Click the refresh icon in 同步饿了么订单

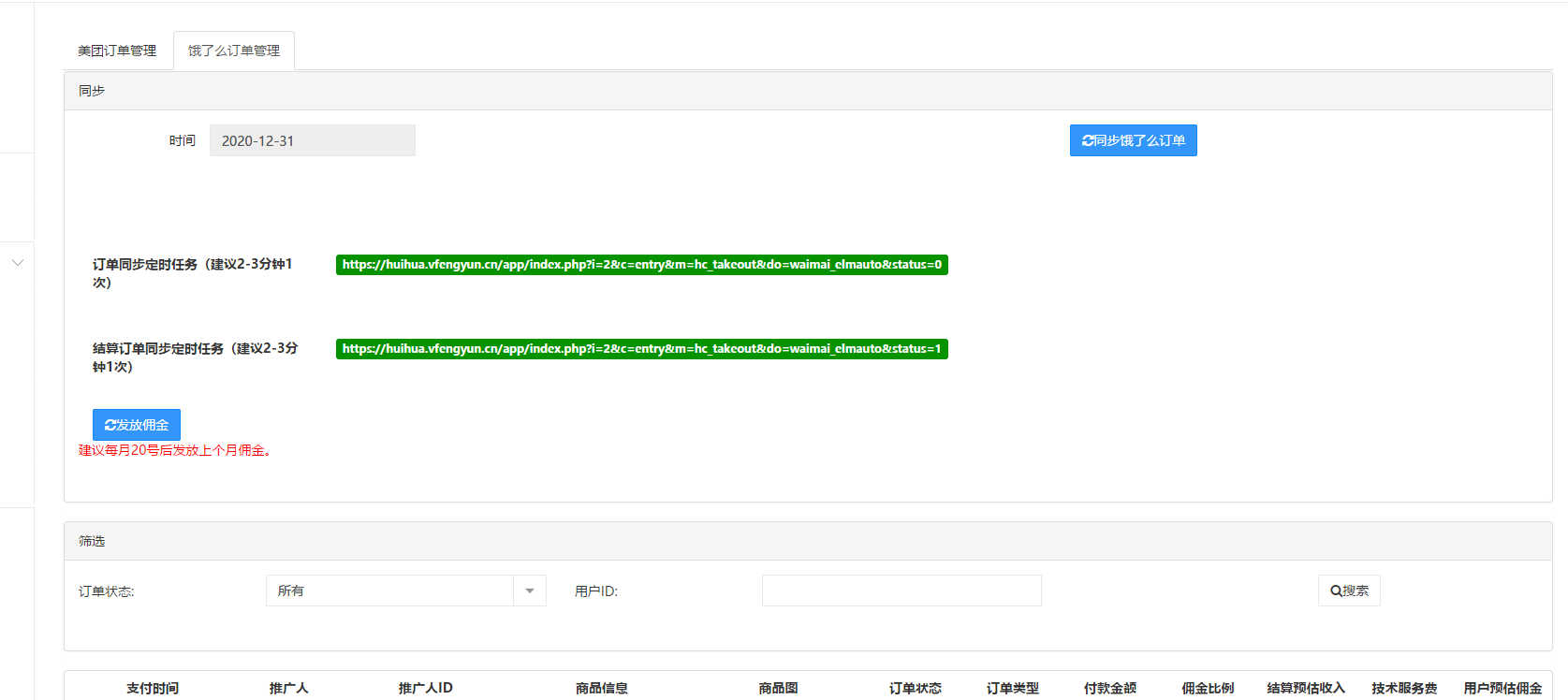coord(1088,140)
